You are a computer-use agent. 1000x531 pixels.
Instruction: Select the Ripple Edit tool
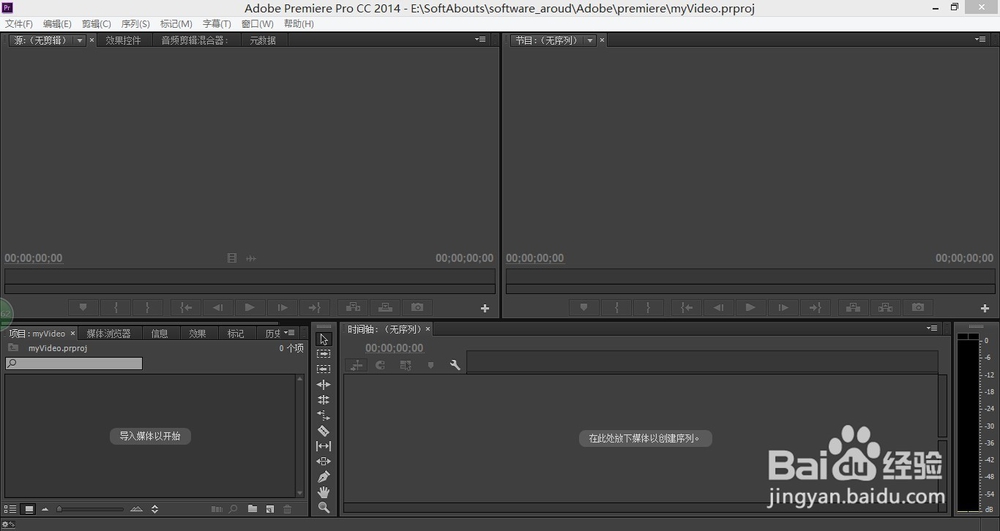coord(323,384)
